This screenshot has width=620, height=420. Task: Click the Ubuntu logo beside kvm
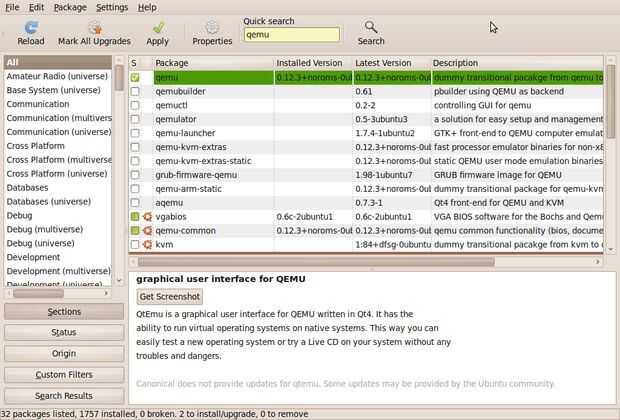tap(147, 244)
